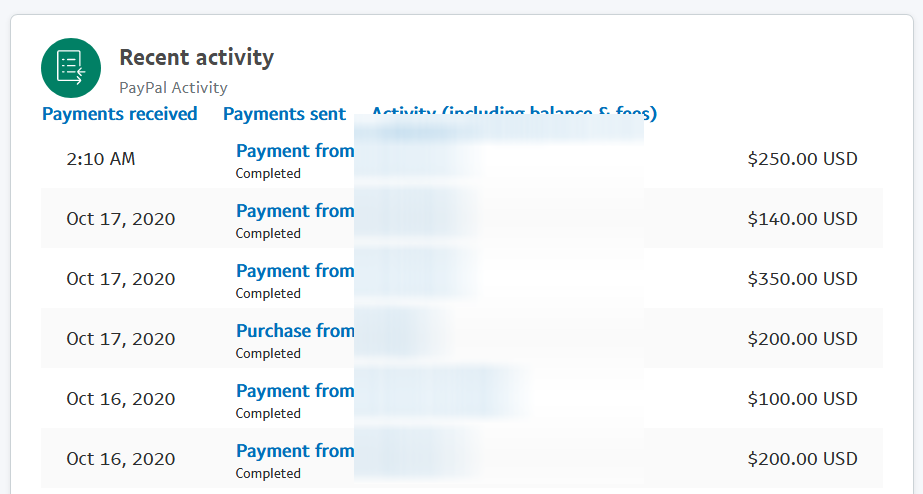Switch to the Payments sent tab
This screenshot has height=494, width=923.
284,114
